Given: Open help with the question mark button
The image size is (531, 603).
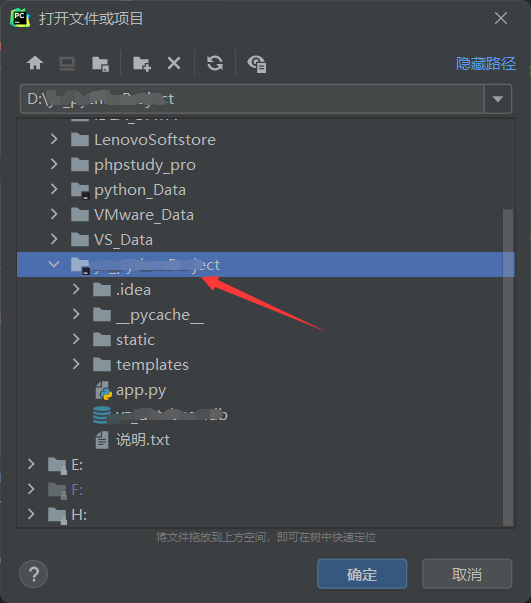Looking at the screenshot, I should pos(33,574).
